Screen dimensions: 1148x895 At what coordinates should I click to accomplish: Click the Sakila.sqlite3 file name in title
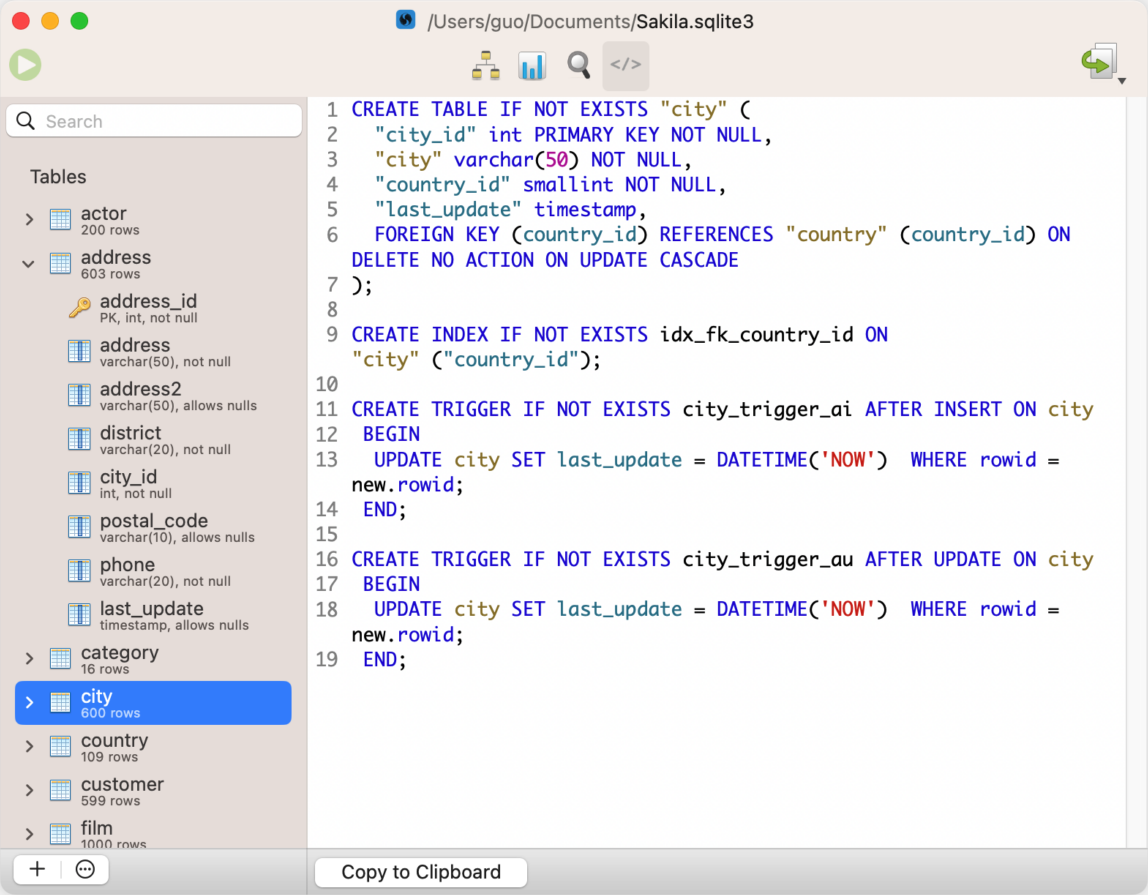695,21
